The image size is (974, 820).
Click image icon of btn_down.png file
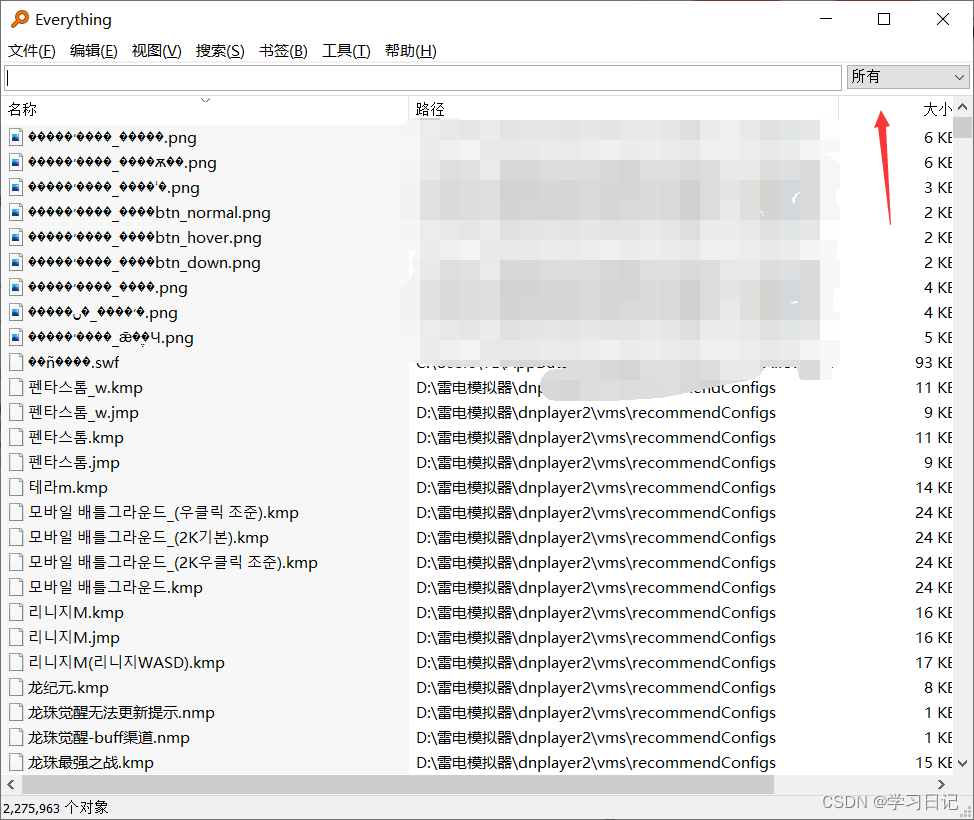point(16,262)
